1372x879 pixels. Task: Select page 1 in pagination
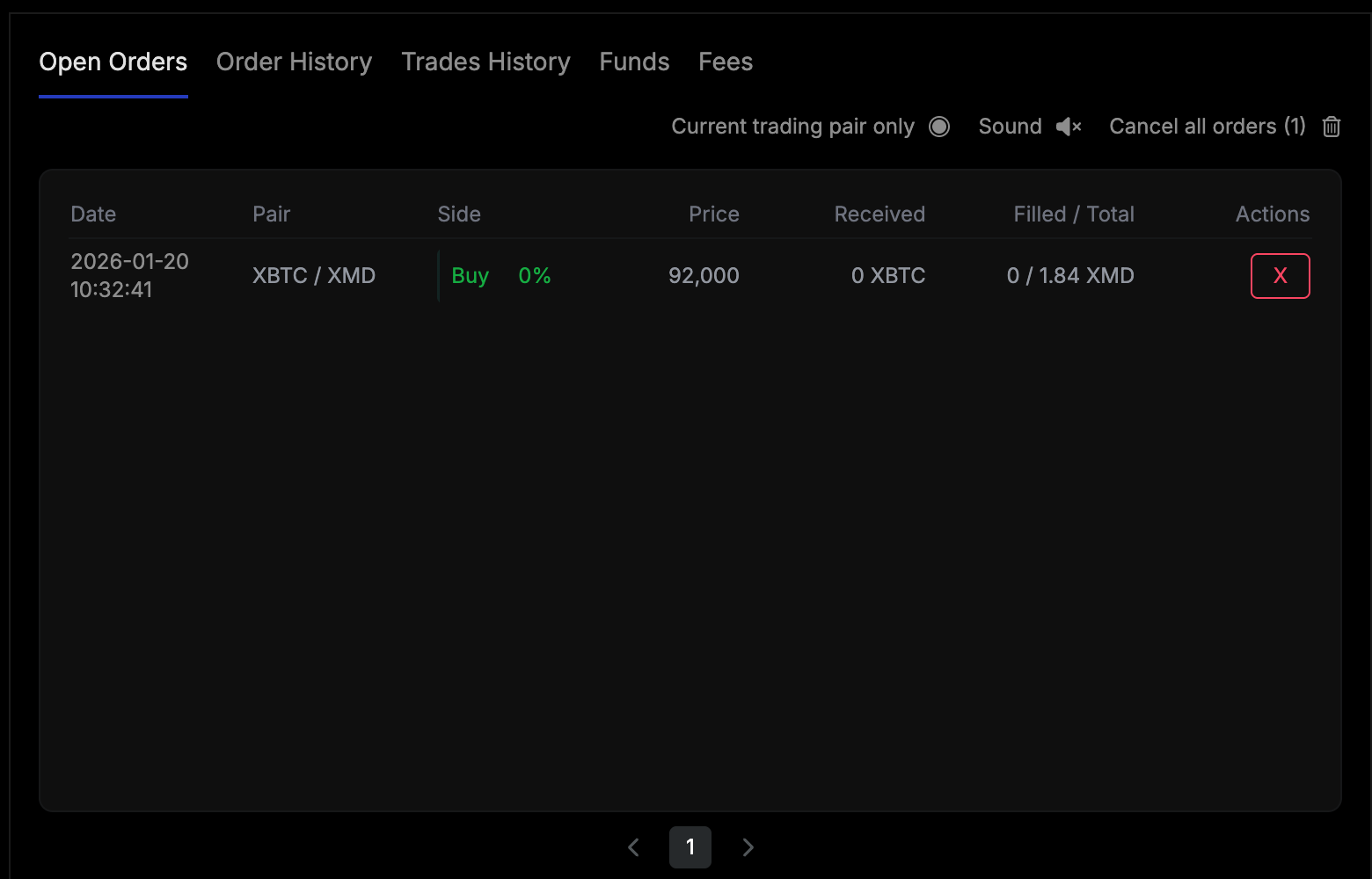tap(690, 847)
